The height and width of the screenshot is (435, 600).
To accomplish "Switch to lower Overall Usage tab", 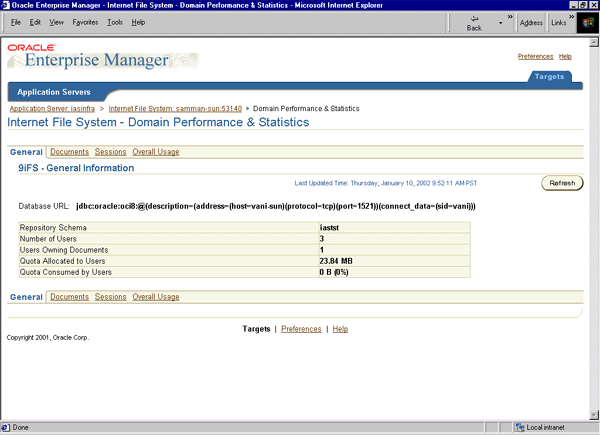I will click(x=156, y=297).
